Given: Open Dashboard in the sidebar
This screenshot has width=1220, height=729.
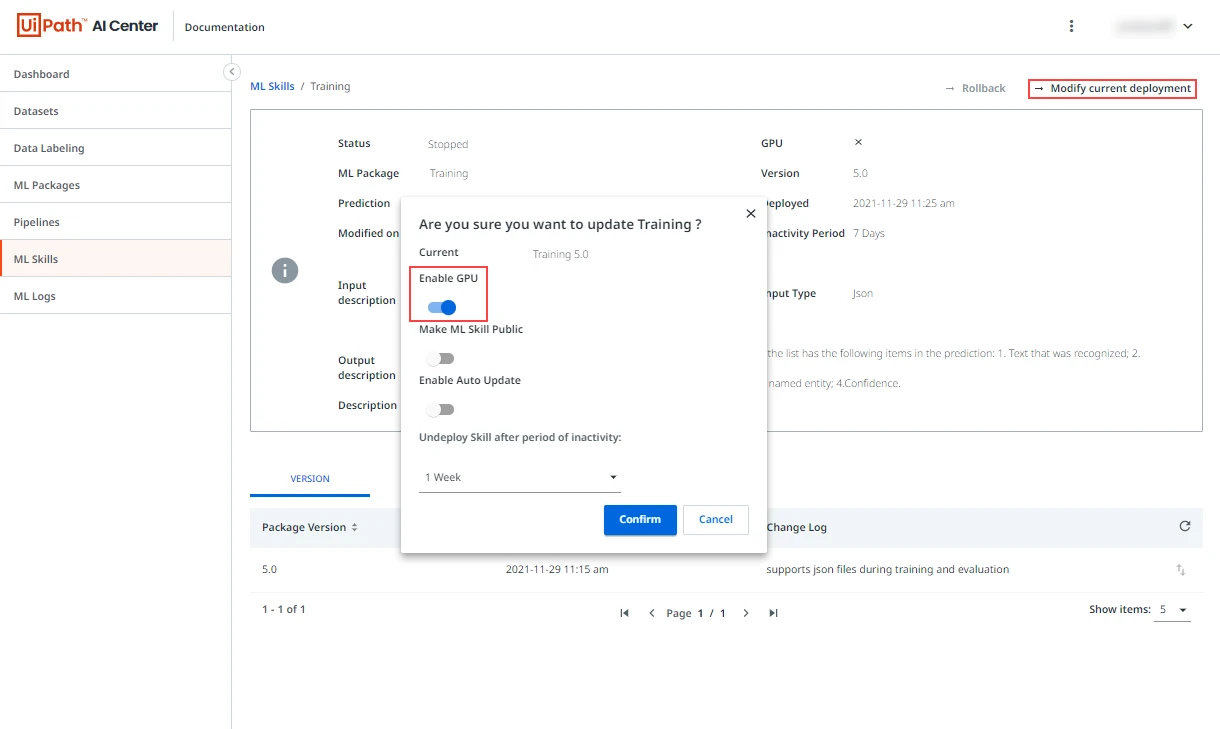Looking at the screenshot, I should [116, 74].
